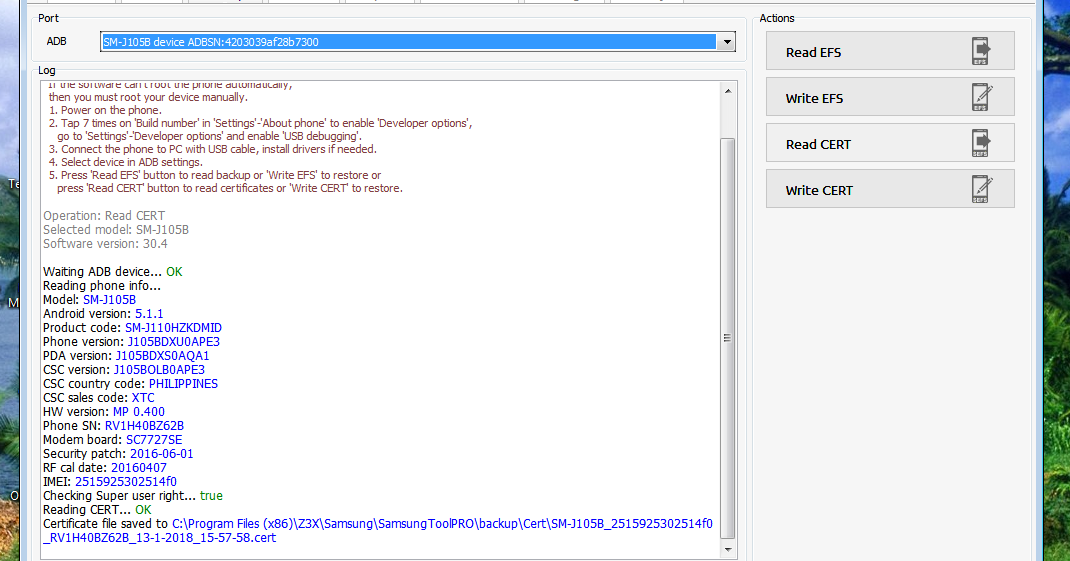Click the Read EFS phone icon
The width and height of the screenshot is (1070, 561).
coord(981,51)
